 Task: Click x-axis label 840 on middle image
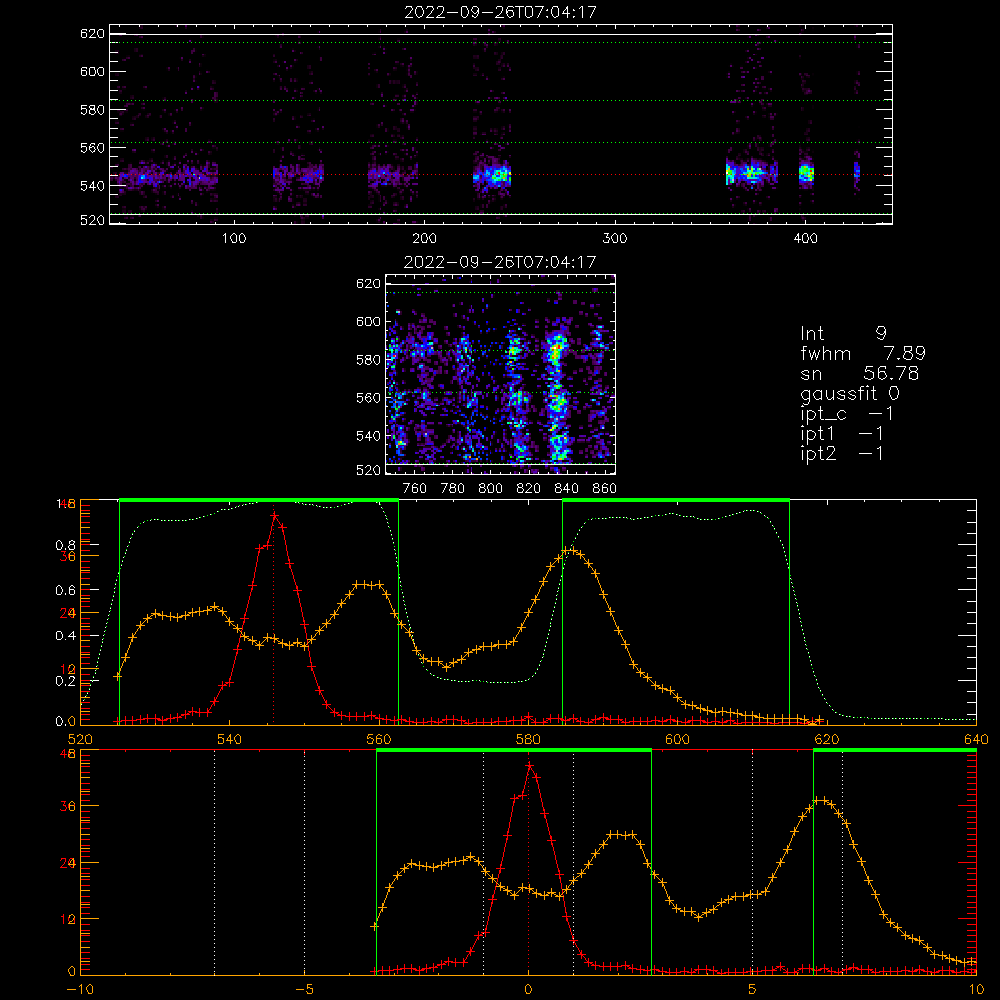pyautogui.click(x=566, y=489)
